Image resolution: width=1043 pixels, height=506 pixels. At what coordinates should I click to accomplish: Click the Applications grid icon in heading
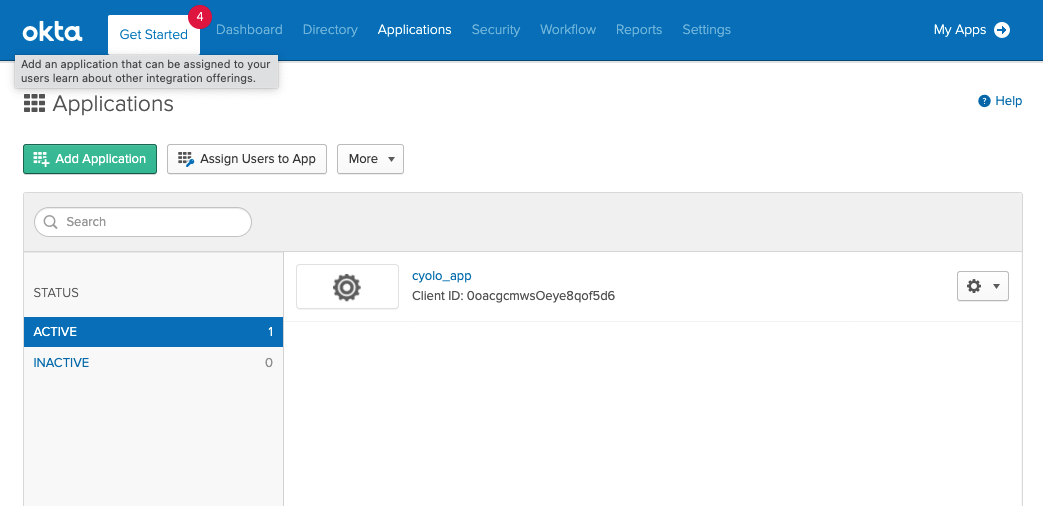(35, 104)
